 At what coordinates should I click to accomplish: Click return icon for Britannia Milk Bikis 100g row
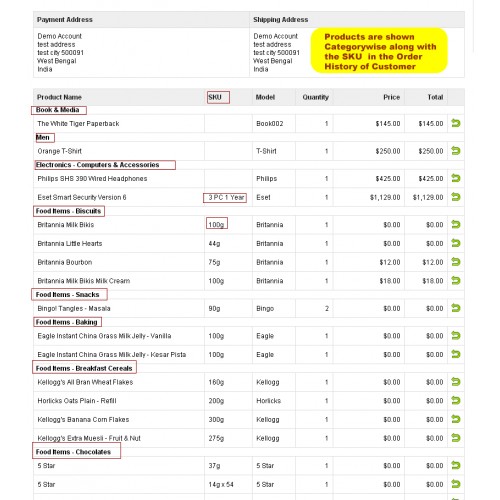[x=456, y=225]
